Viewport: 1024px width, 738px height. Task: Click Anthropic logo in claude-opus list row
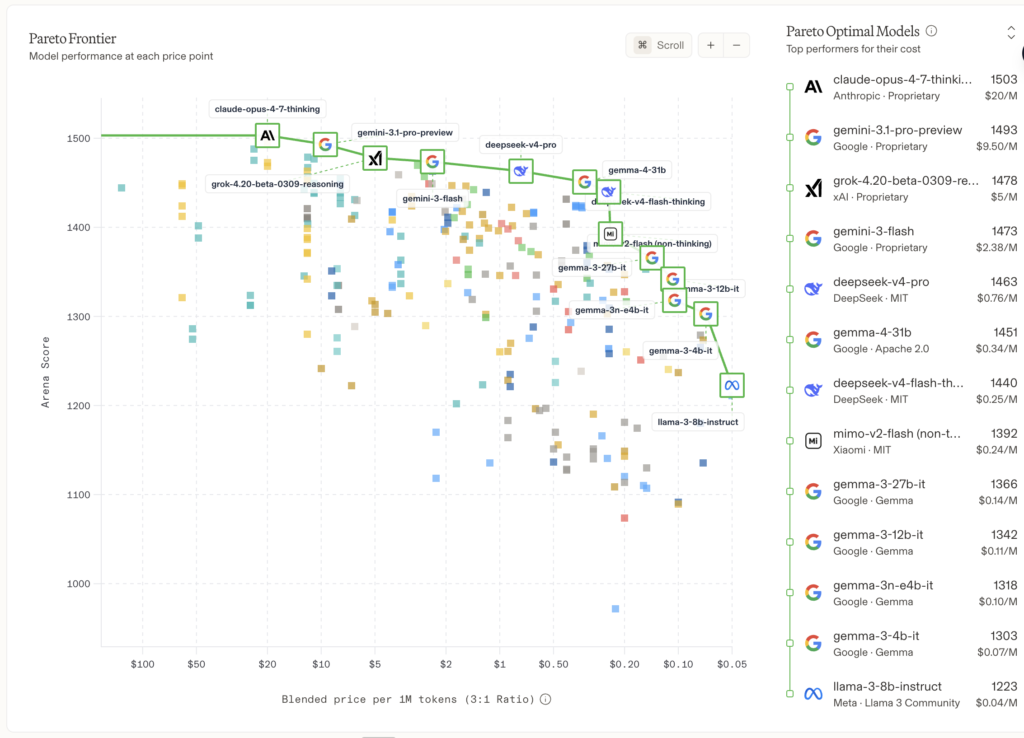[x=813, y=87]
